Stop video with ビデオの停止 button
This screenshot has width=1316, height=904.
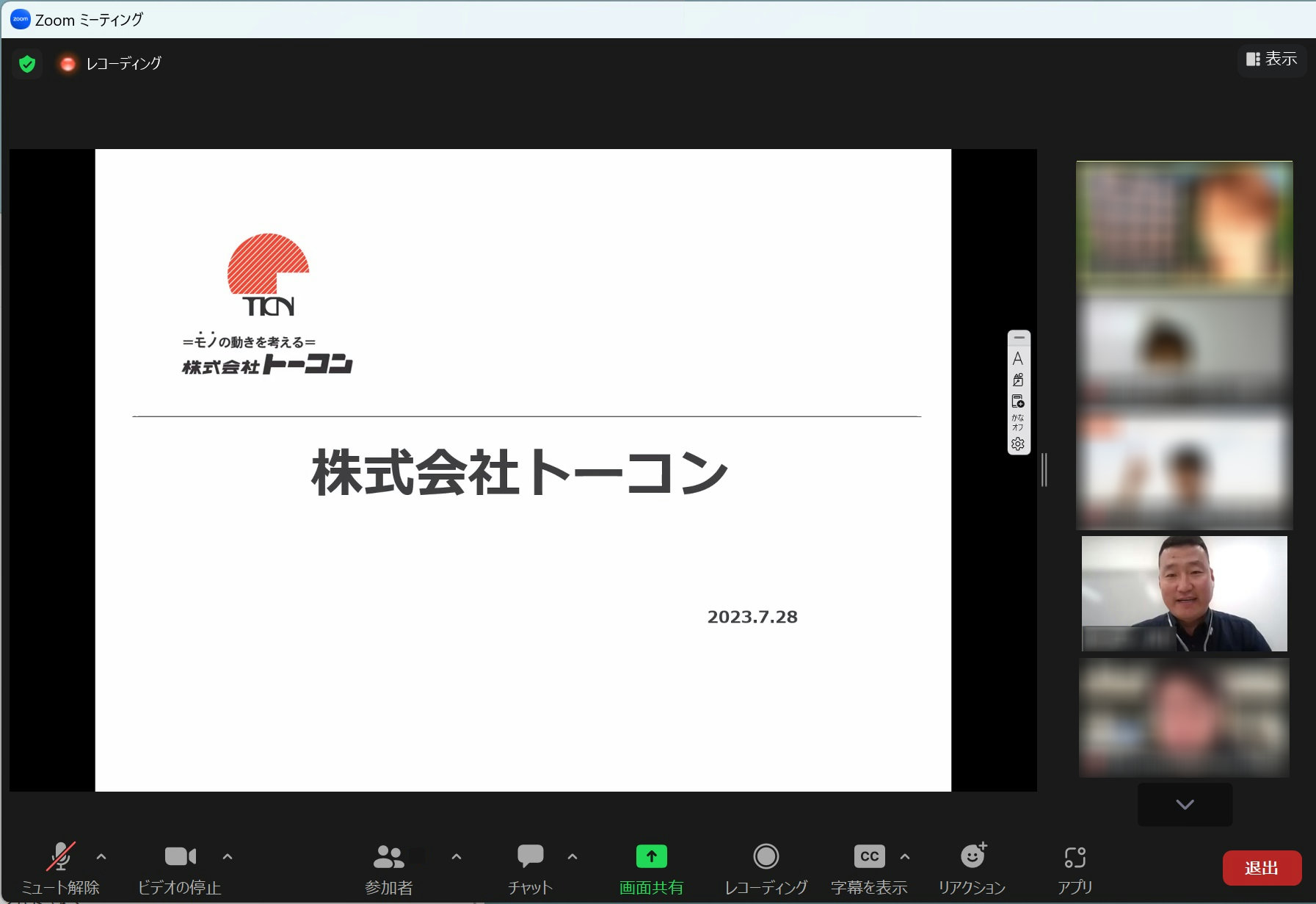point(180,869)
